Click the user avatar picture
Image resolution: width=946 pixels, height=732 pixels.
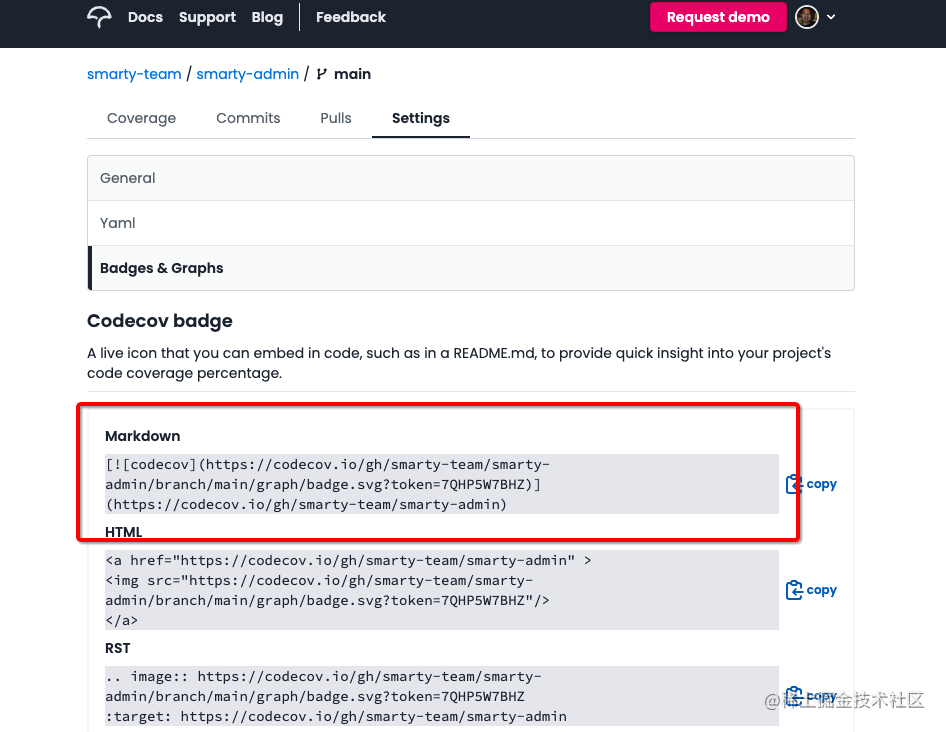pos(806,17)
